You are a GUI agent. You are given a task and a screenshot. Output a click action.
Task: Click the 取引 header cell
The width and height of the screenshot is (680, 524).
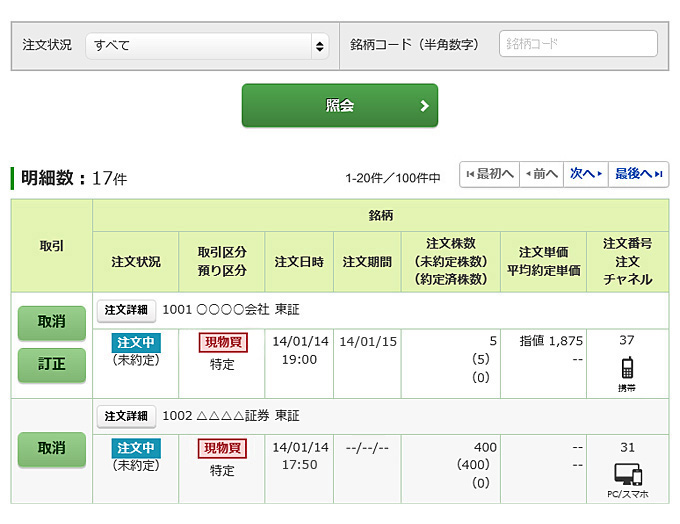(x=52, y=246)
